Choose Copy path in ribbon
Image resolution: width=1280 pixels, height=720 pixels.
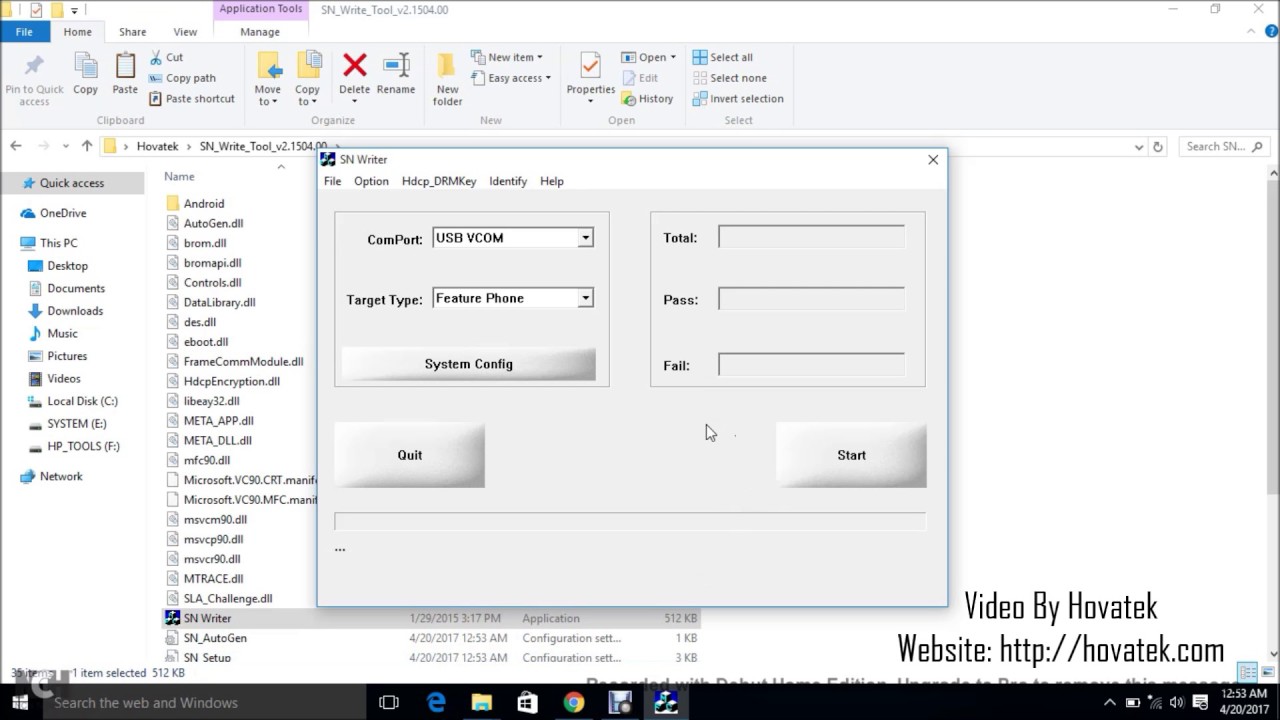[182, 78]
